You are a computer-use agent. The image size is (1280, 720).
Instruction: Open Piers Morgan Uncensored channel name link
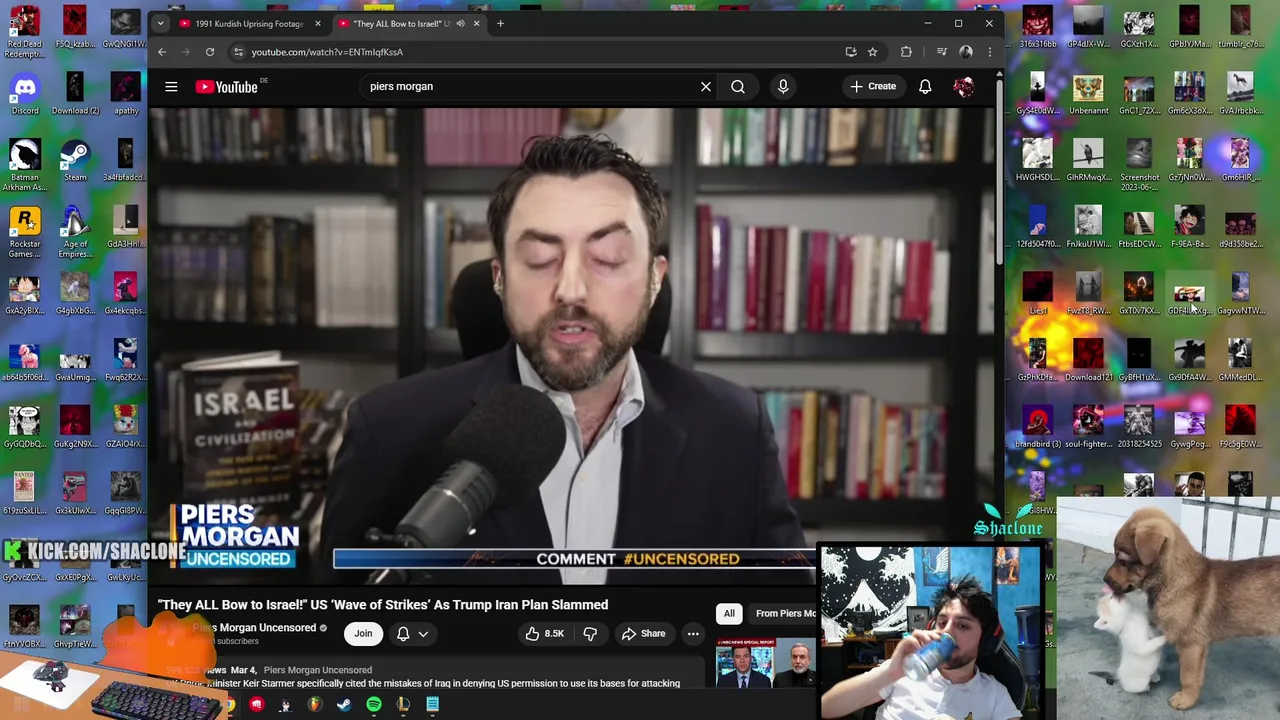[254, 628]
